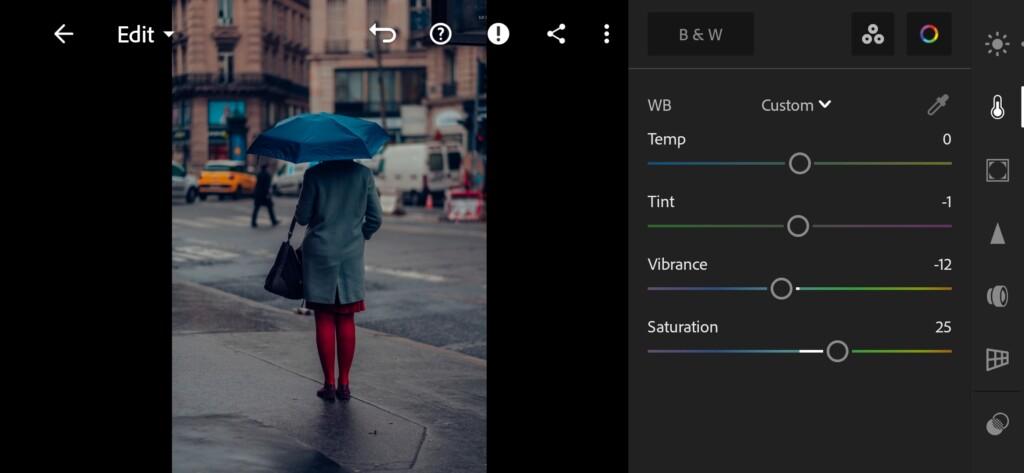Click the Saturation label
The height and width of the screenshot is (473, 1024).
pyautogui.click(x=682, y=327)
